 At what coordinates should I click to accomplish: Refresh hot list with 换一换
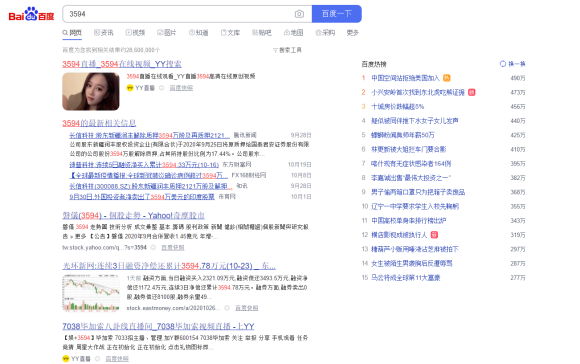pos(513,64)
